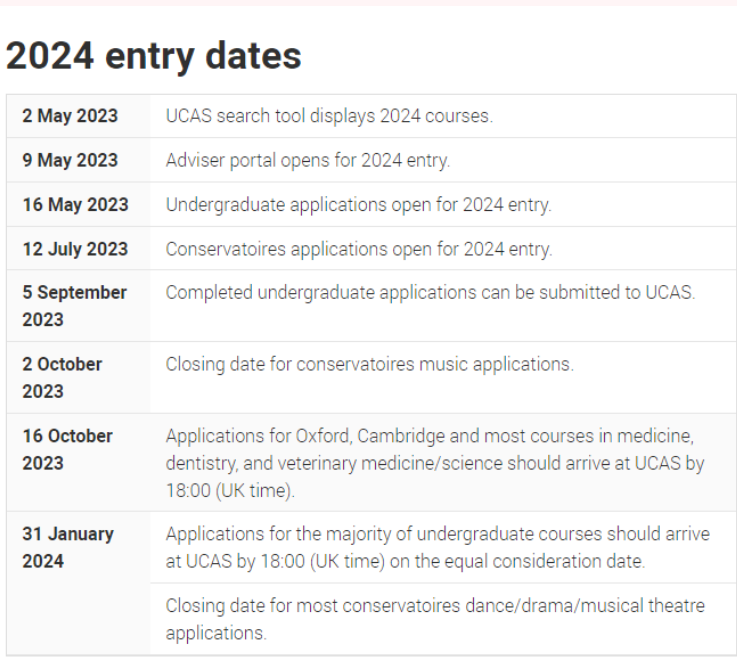
Task: Click the dance/drama/musical theatre closing date text
Action: (435, 619)
